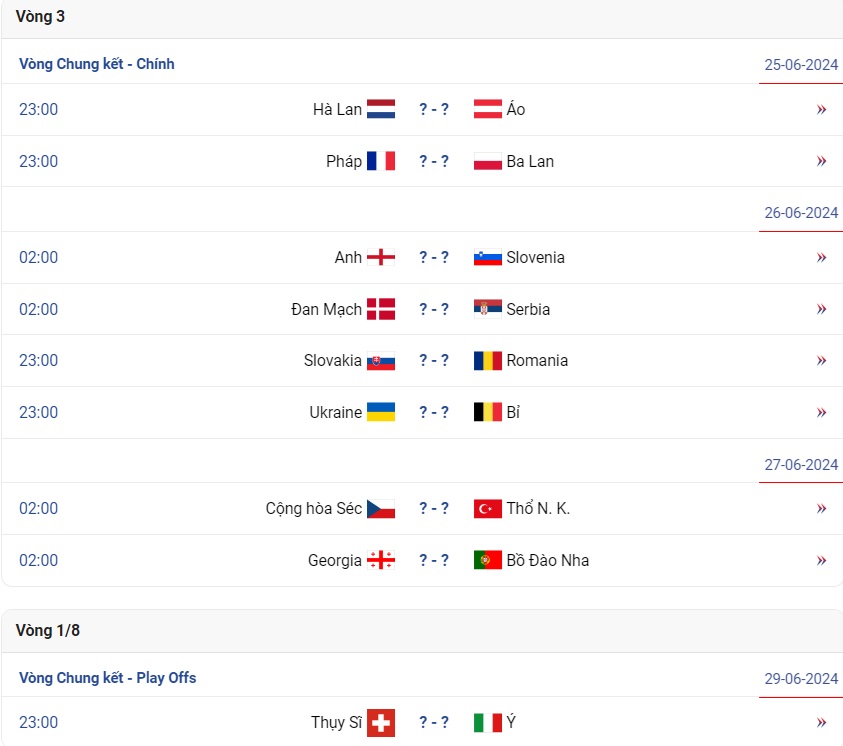Image resolution: width=843 pixels, height=746 pixels.
Task: Click the Austria flag icon
Action: [x=487, y=109]
